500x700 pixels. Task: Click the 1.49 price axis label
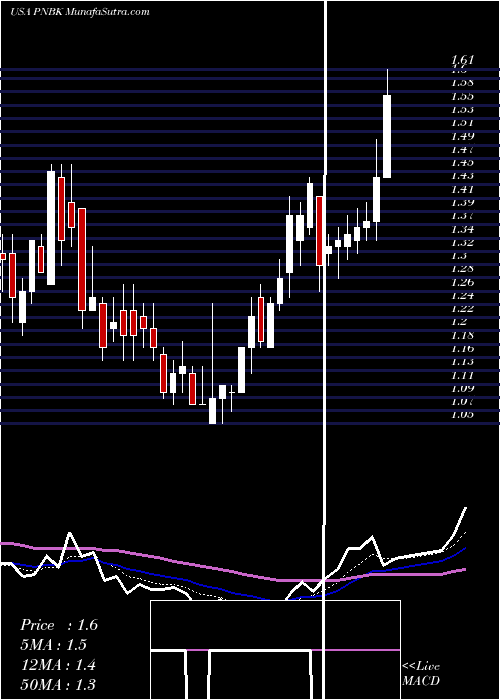[462, 136]
